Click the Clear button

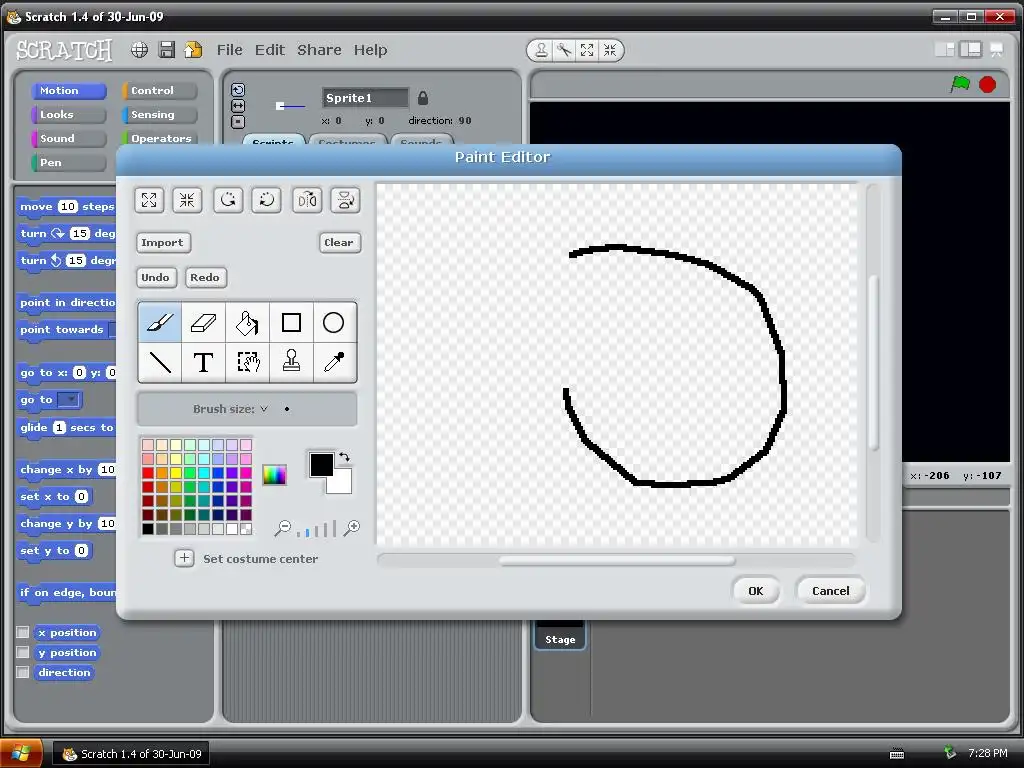point(339,242)
